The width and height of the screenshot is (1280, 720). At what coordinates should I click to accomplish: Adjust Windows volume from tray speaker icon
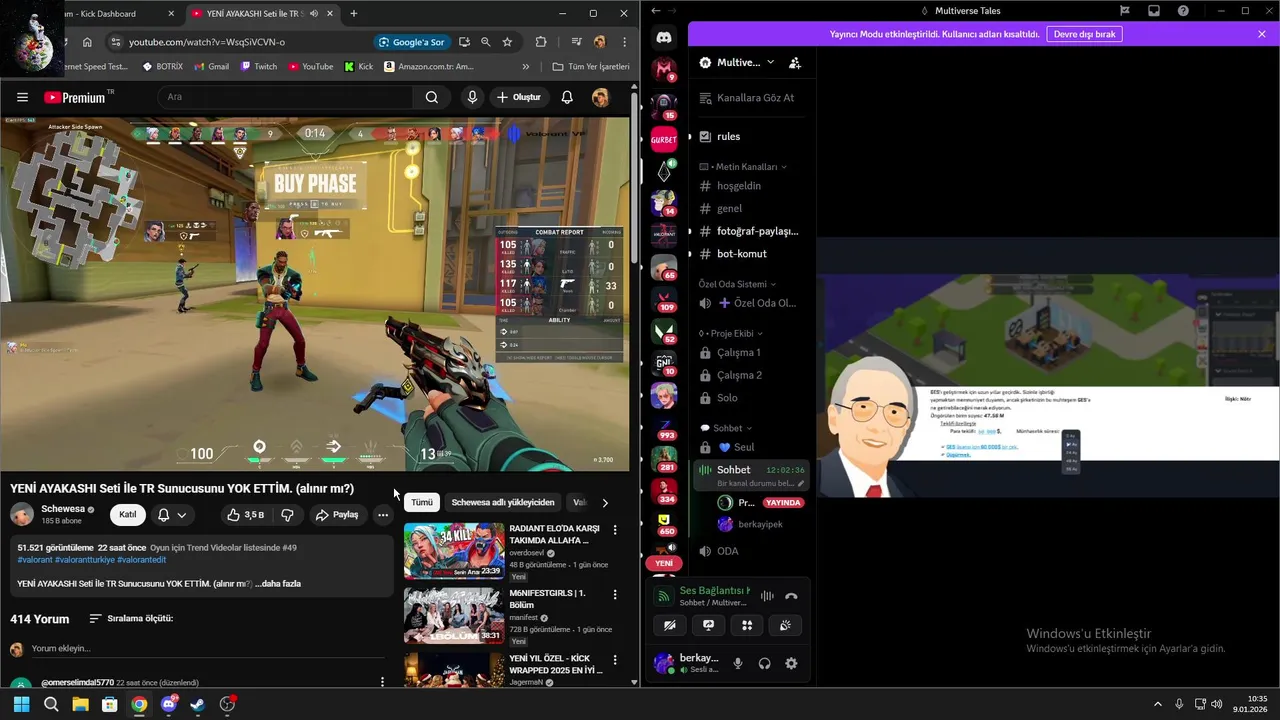tap(1216, 704)
